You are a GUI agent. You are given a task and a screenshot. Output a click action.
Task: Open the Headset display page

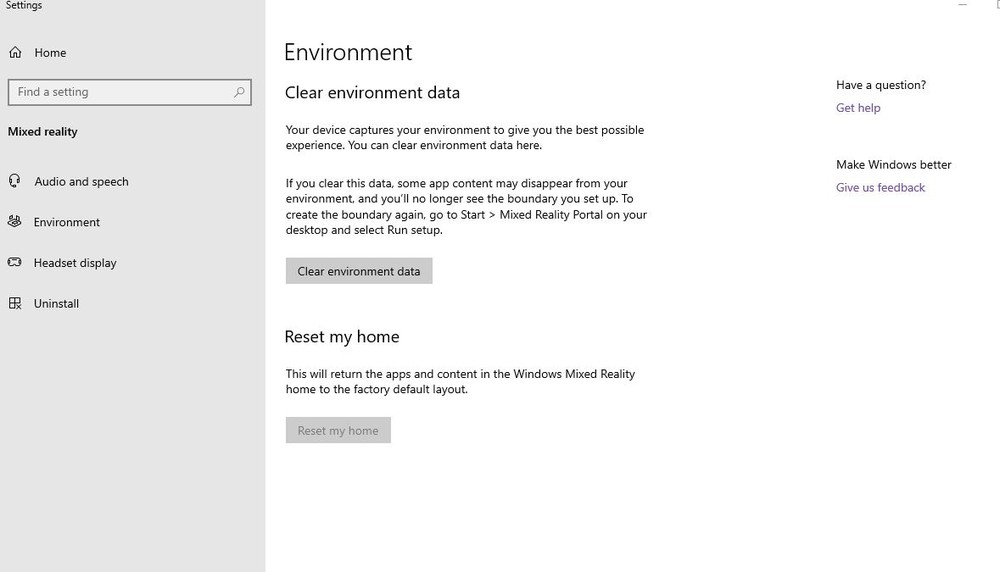coord(75,263)
